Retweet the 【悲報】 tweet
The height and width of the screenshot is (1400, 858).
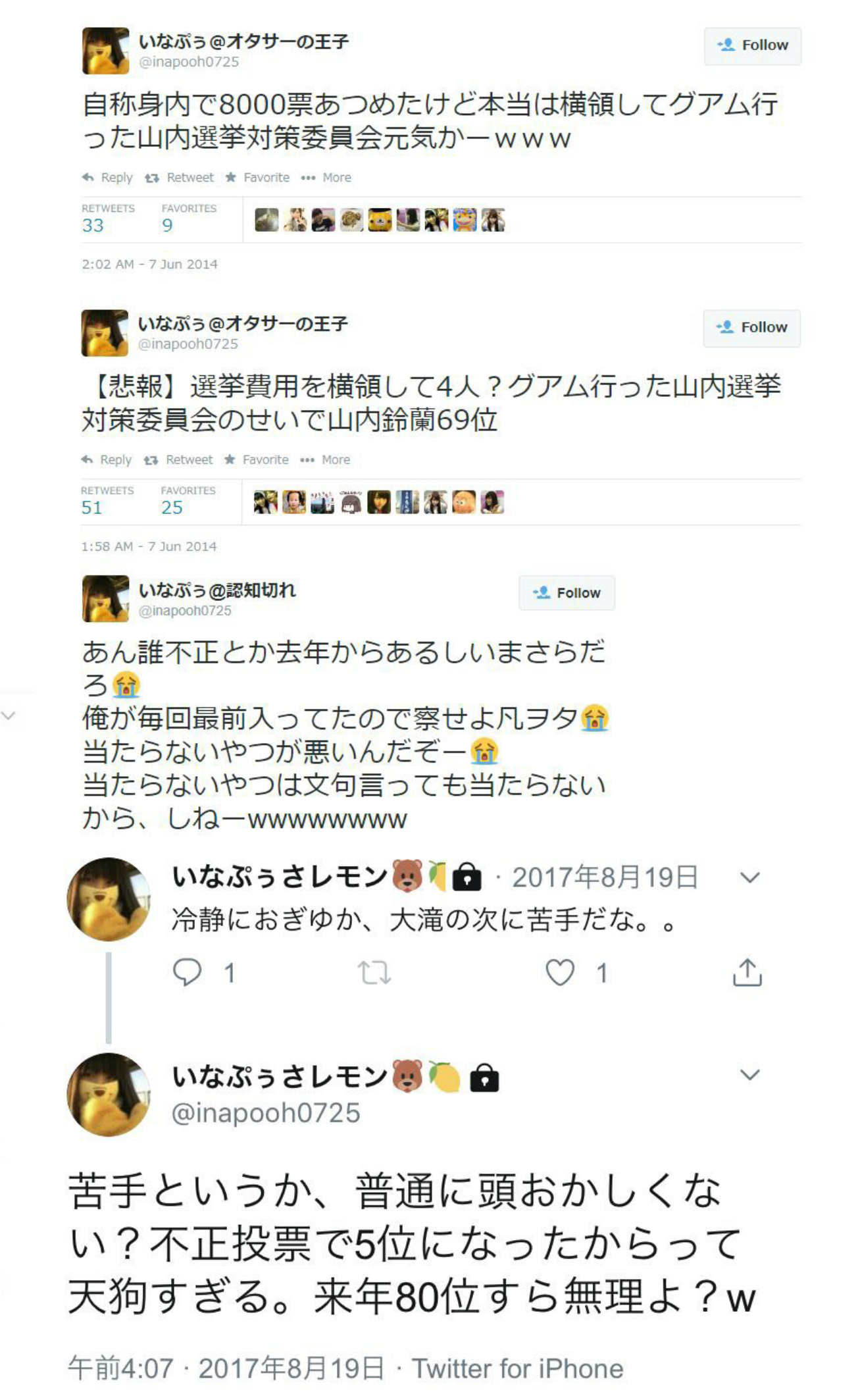tap(179, 460)
